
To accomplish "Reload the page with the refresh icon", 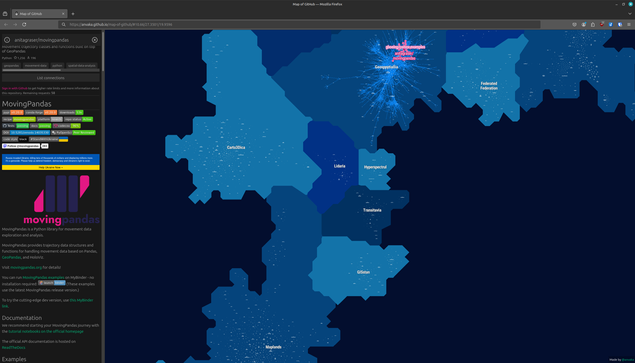I will [x=24, y=25].
